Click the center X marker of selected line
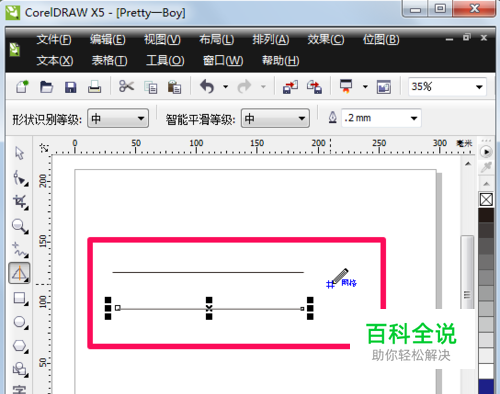Image resolution: width=500 pixels, height=394 pixels. (209, 308)
